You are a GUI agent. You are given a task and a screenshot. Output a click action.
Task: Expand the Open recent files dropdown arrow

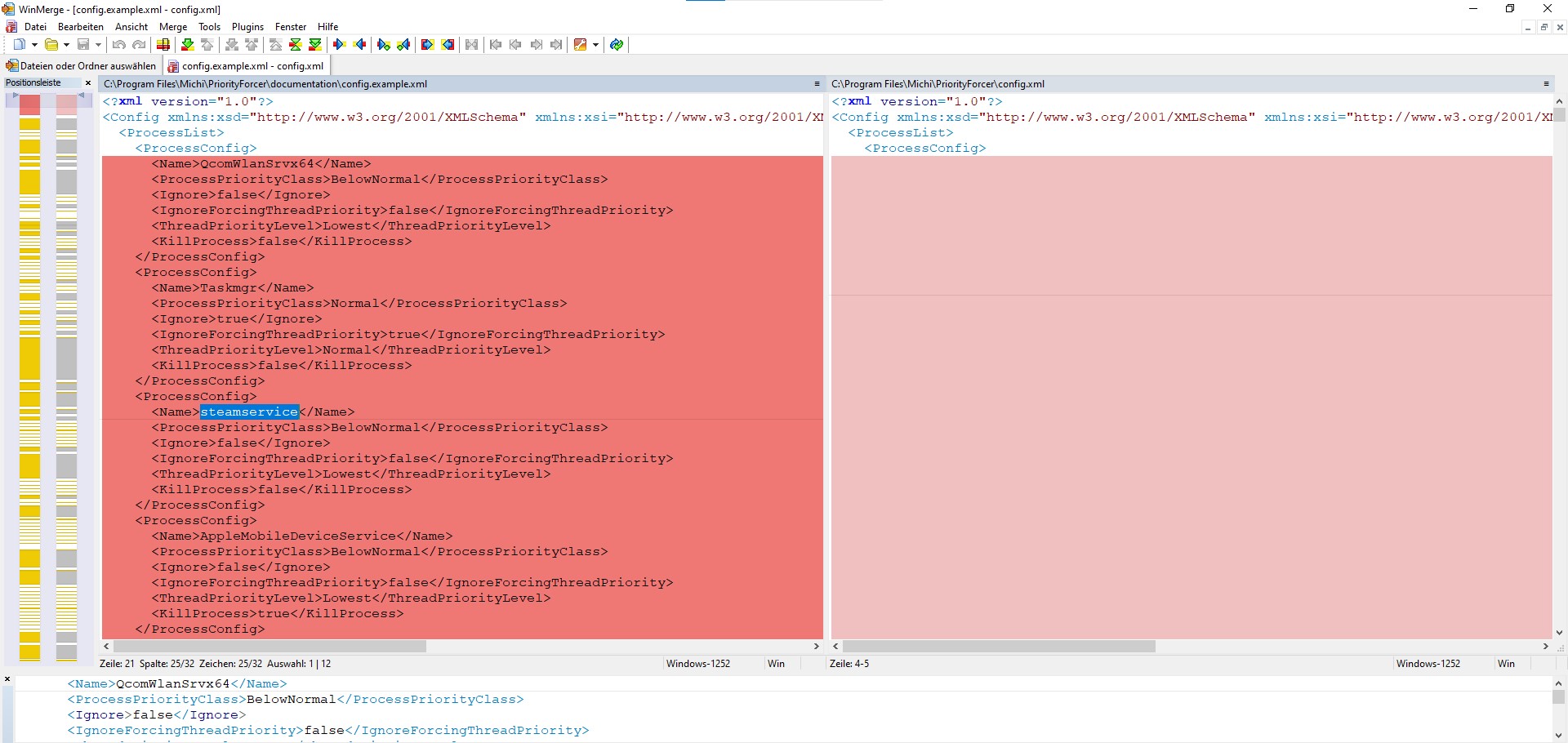[66, 45]
